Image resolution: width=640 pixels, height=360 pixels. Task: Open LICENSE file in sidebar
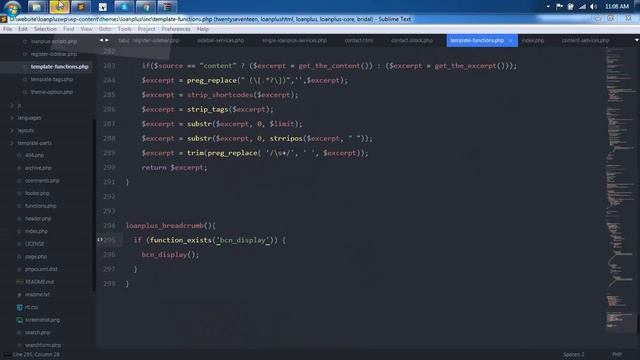(35, 244)
